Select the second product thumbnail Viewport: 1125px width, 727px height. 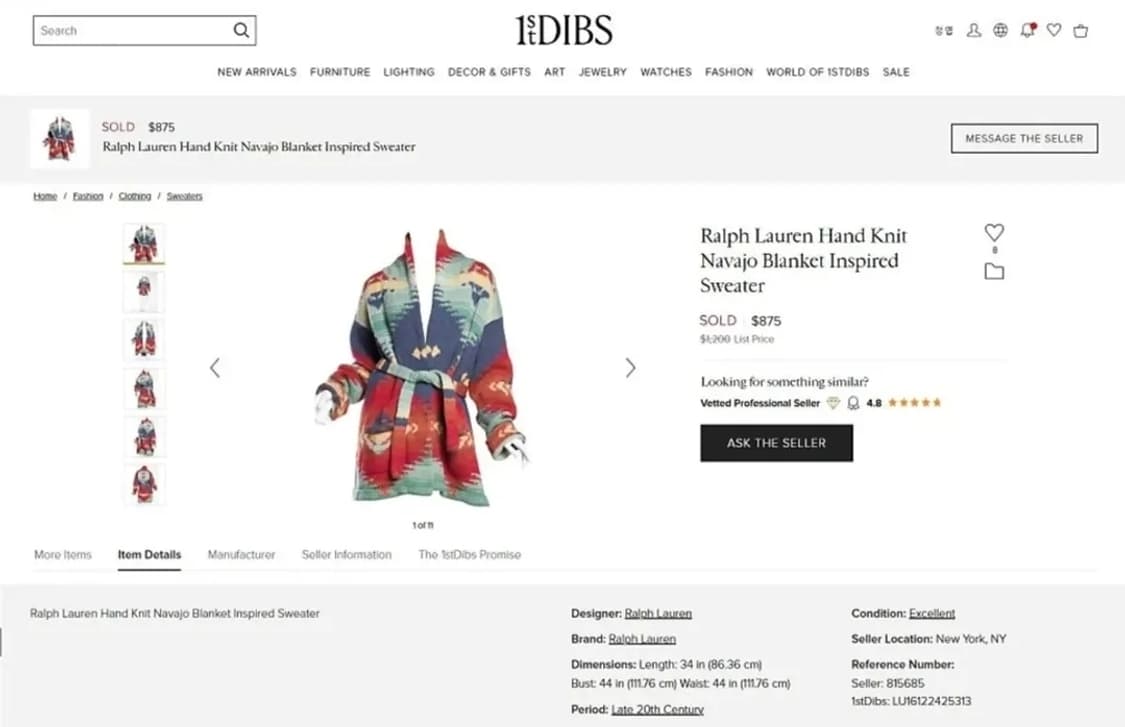[143, 291]
